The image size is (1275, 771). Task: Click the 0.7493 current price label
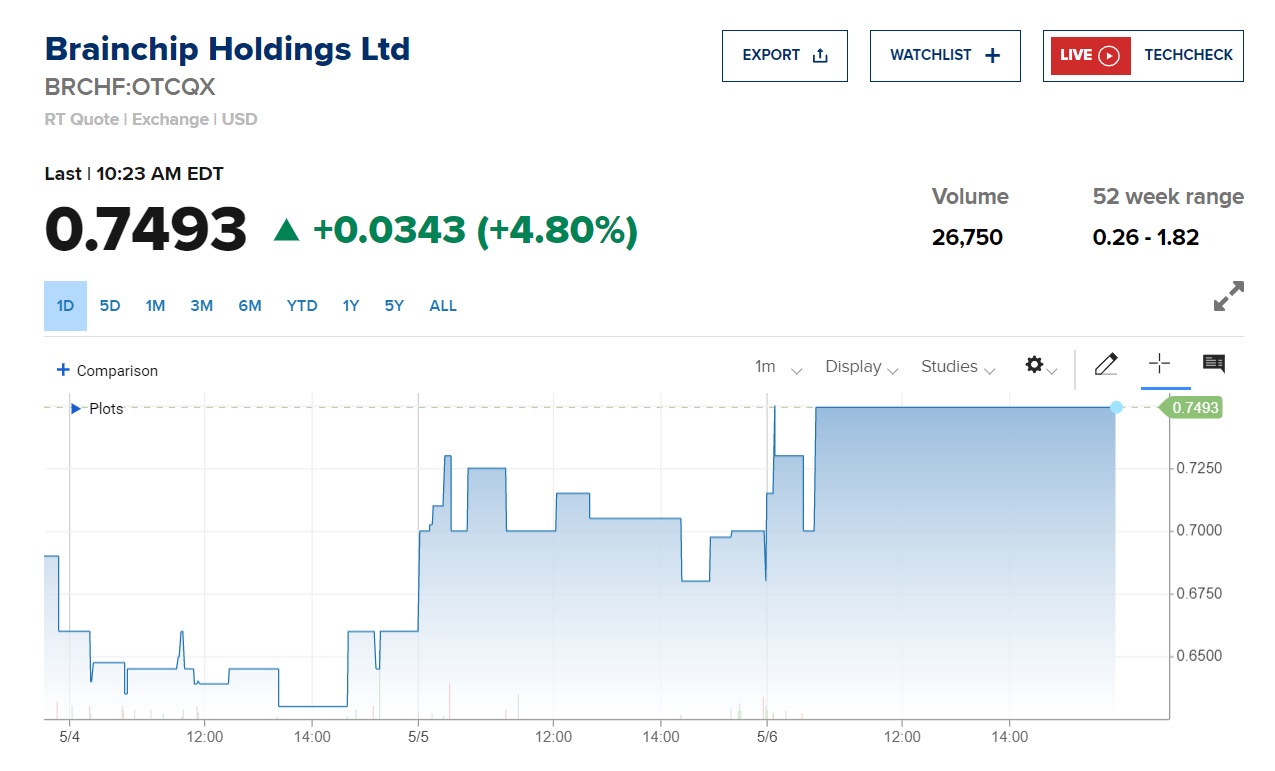point(1194,408)
